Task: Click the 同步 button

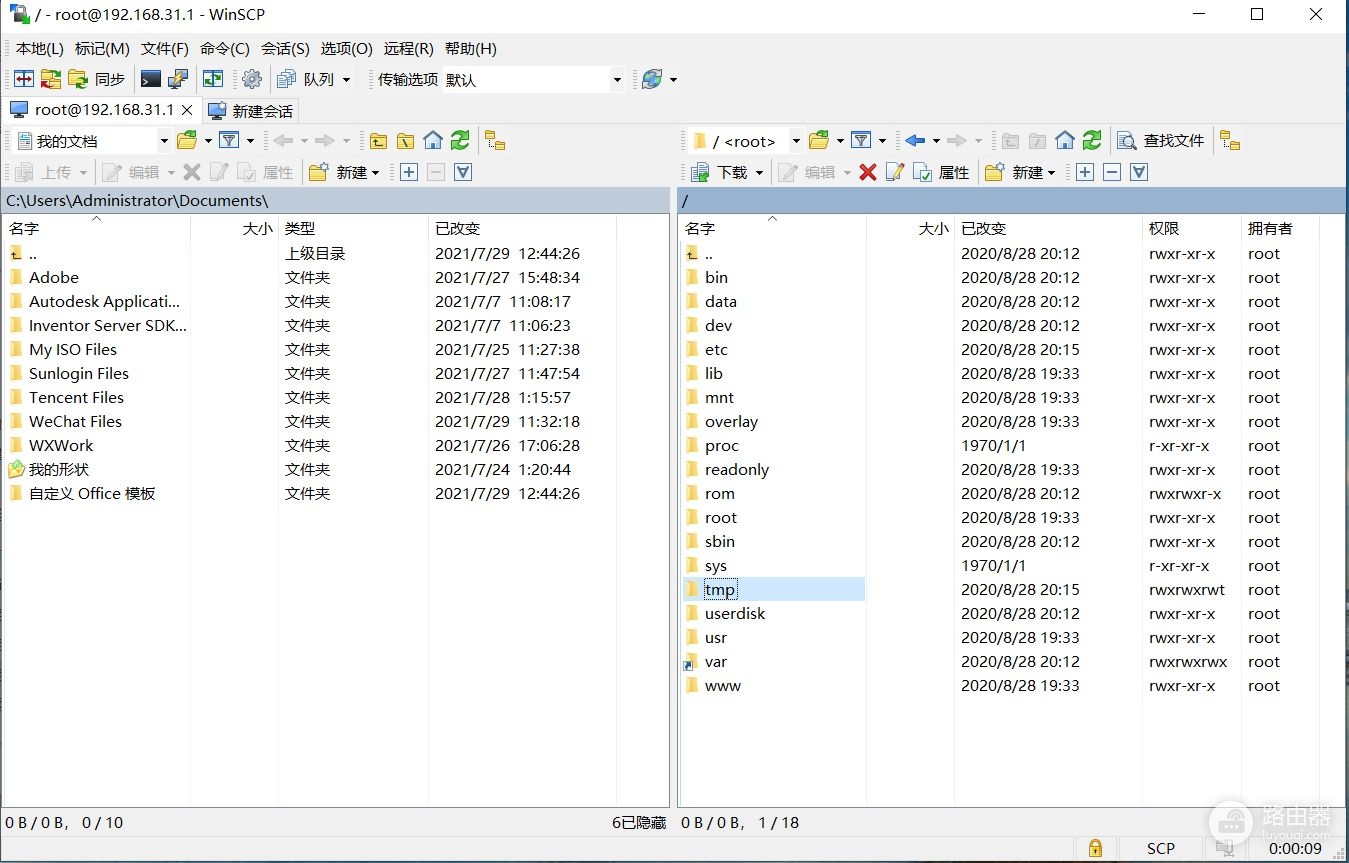Action: pos(97,79)
